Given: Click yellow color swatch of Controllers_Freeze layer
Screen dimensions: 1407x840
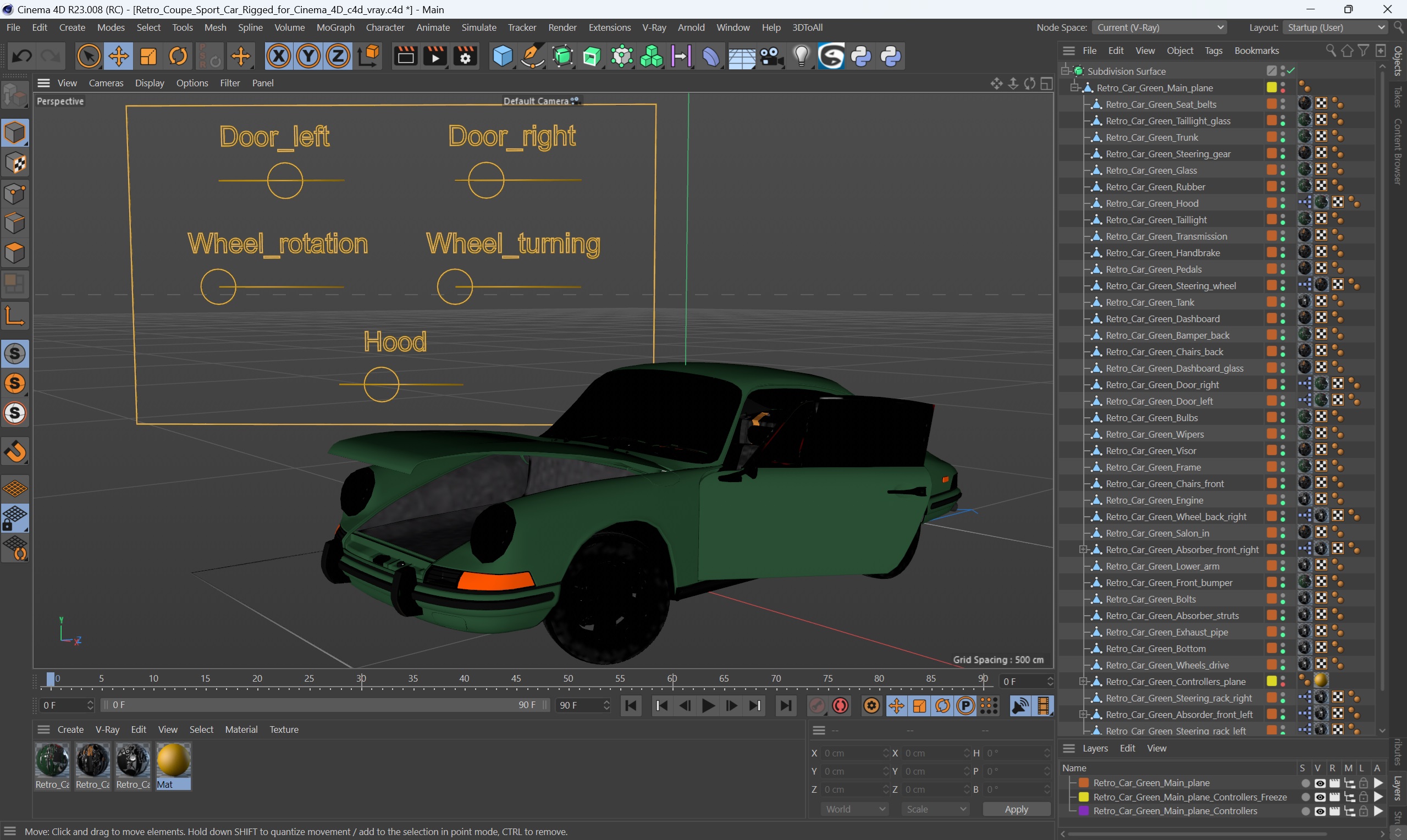Looking at the screenshot, I should [1084, 797].
